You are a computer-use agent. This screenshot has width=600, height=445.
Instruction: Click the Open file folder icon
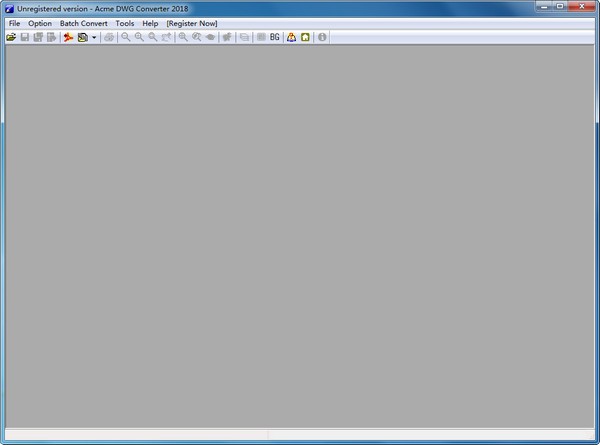11,37
